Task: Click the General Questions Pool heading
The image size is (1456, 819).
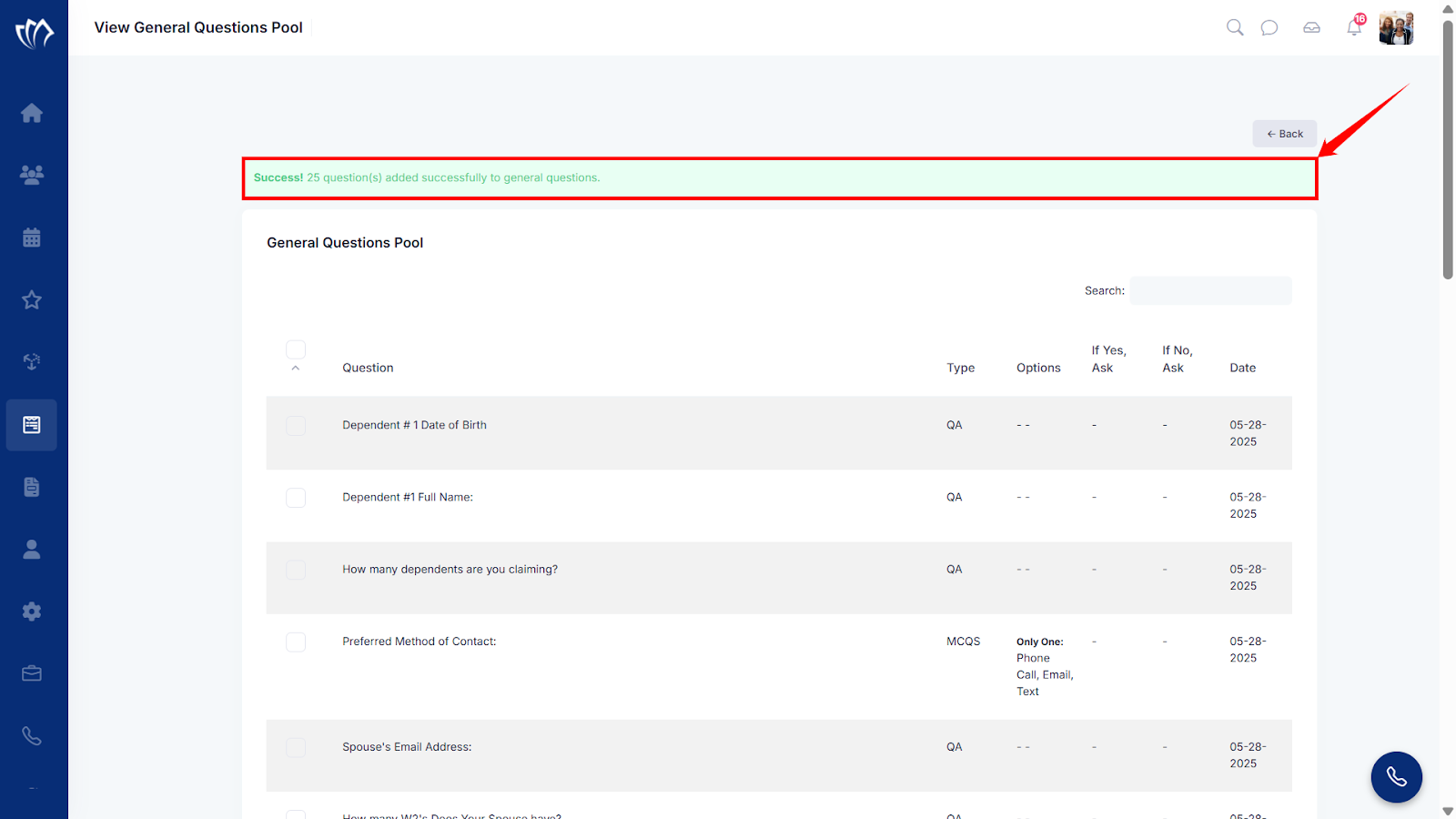Action: click(345, 243)
